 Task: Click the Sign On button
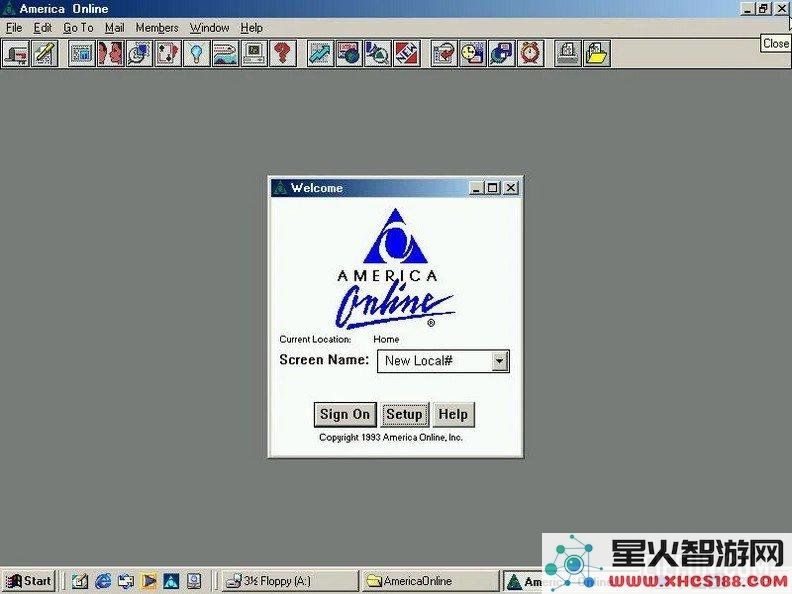345,415
